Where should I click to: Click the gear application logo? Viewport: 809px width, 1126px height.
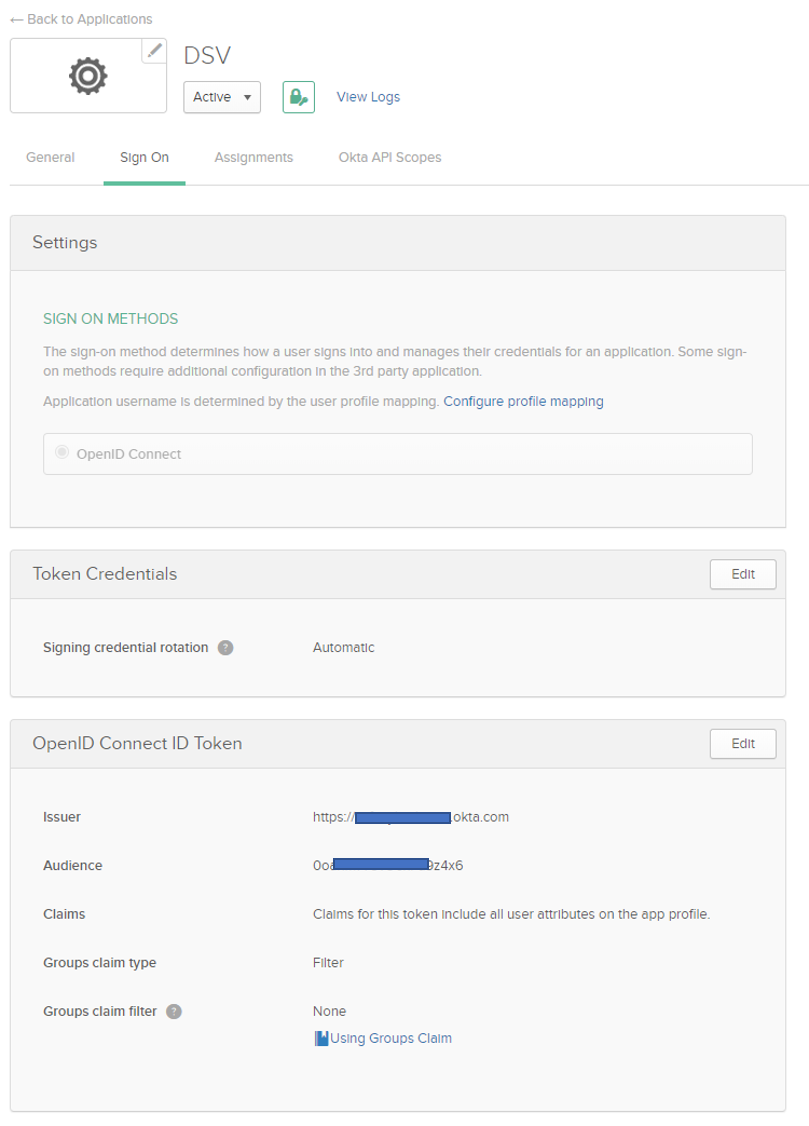click(x=88, y=76)
